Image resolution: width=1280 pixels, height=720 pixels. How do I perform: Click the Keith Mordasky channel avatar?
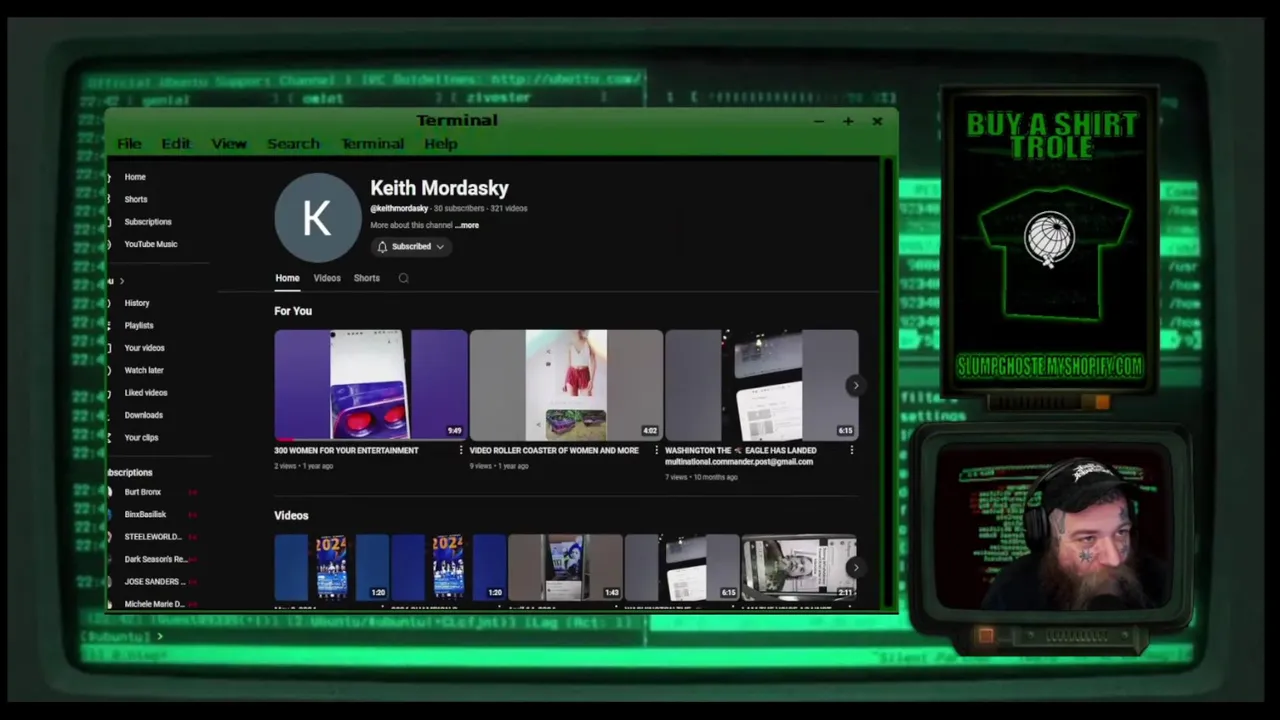tap(317, 217)
